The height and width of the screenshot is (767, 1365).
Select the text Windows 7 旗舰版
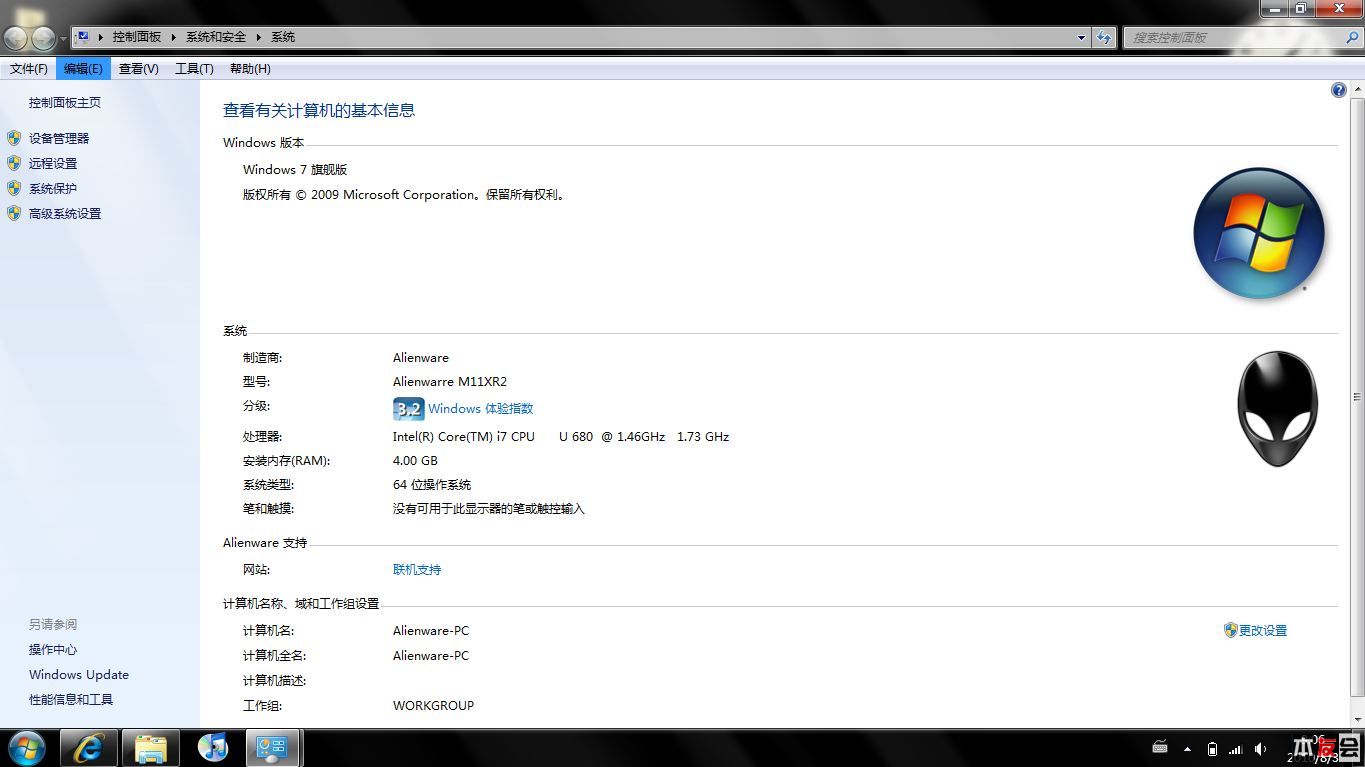[x=295, y=170]
